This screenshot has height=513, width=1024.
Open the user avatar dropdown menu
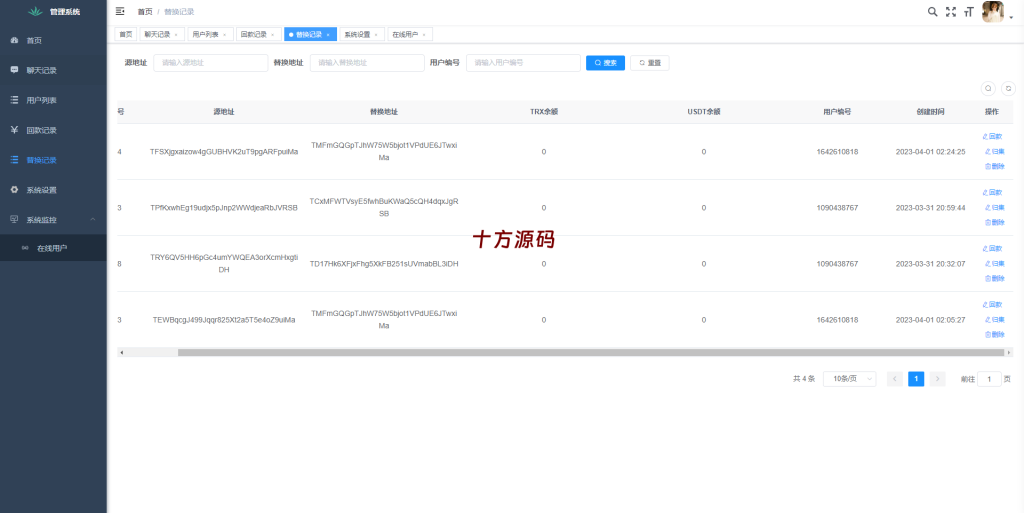click(x=997, y=12)
